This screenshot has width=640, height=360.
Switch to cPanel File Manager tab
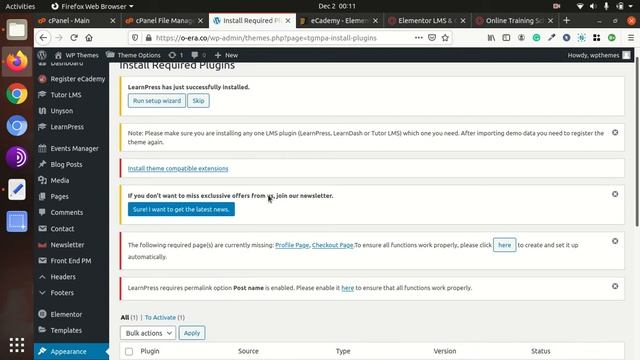pyautogui.click(x=164, y=20)
